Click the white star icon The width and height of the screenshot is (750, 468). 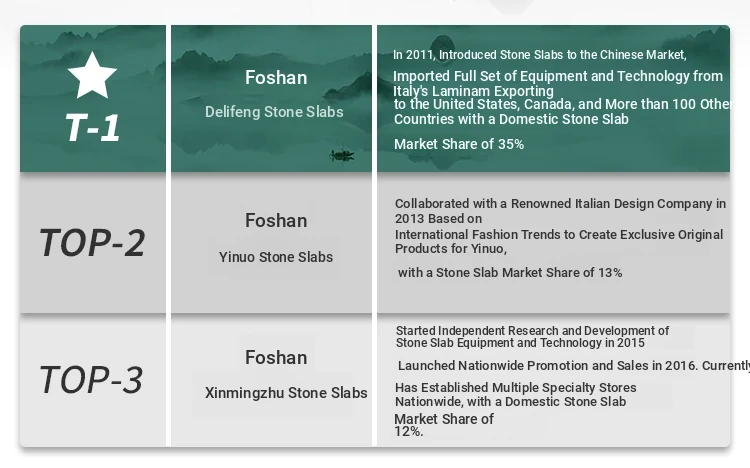[93, 76]
